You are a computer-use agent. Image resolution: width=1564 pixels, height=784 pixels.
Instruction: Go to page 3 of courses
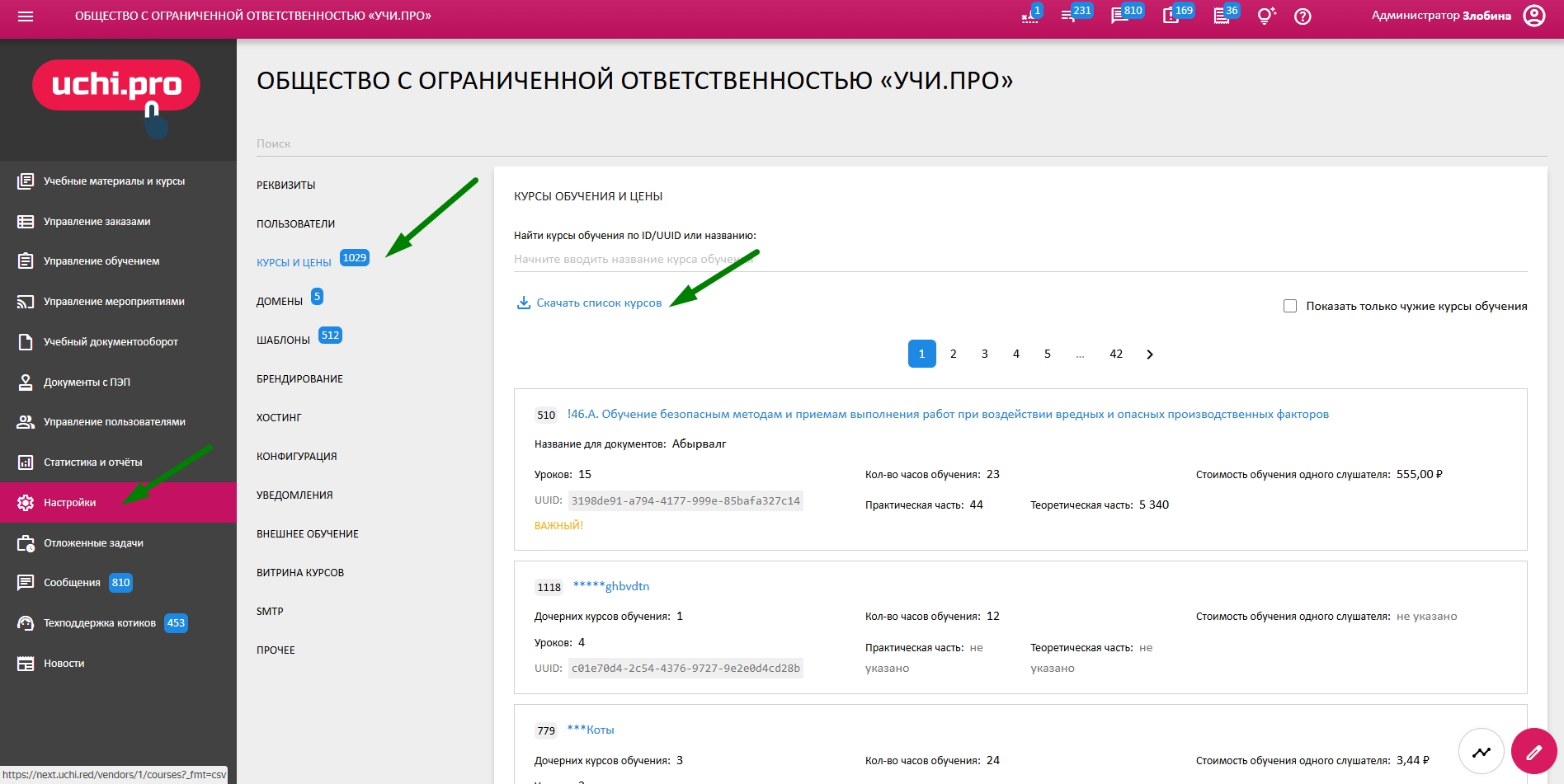point(984,354)
